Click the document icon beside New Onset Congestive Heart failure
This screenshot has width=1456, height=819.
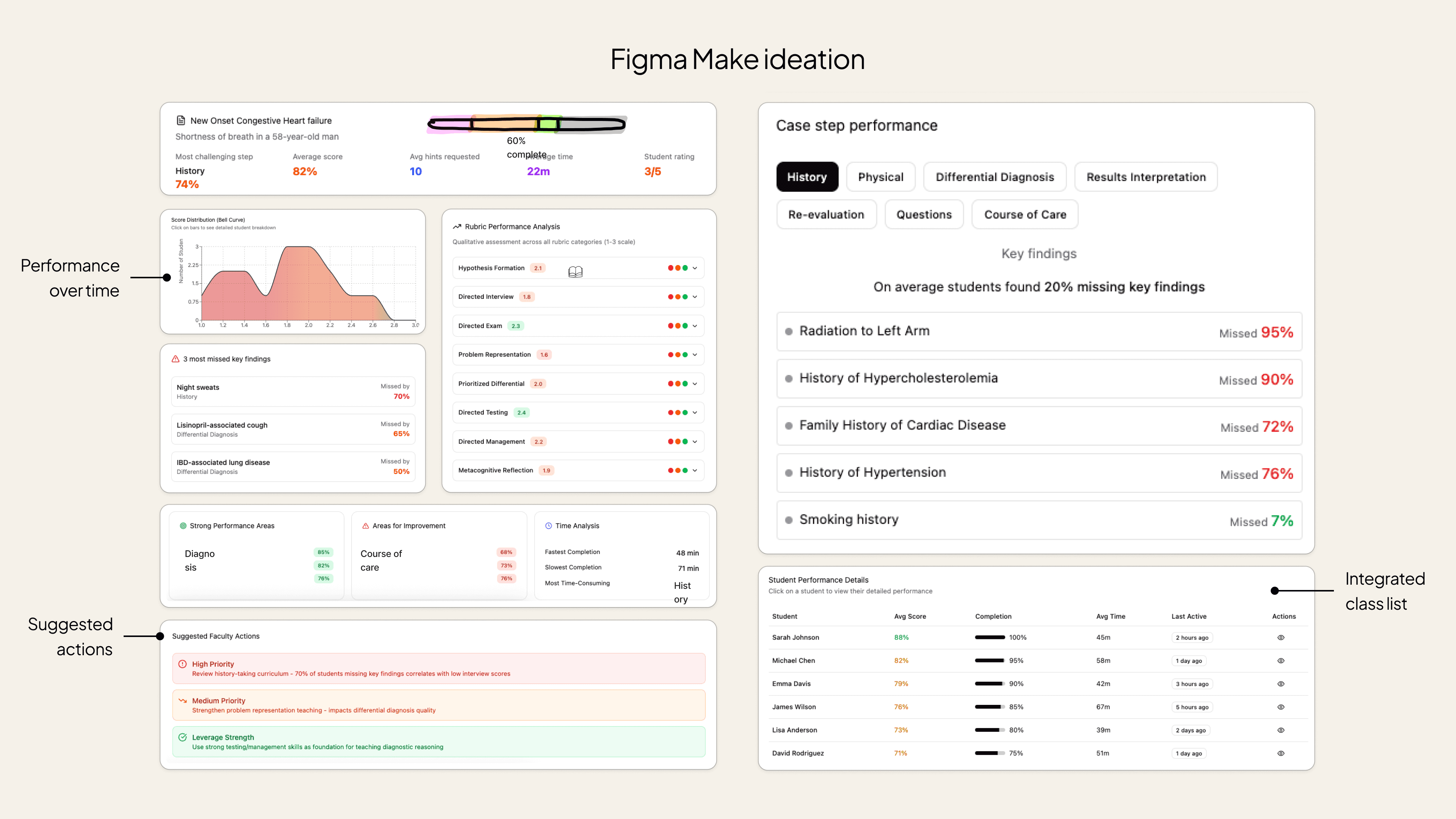(x=181, y=121)
